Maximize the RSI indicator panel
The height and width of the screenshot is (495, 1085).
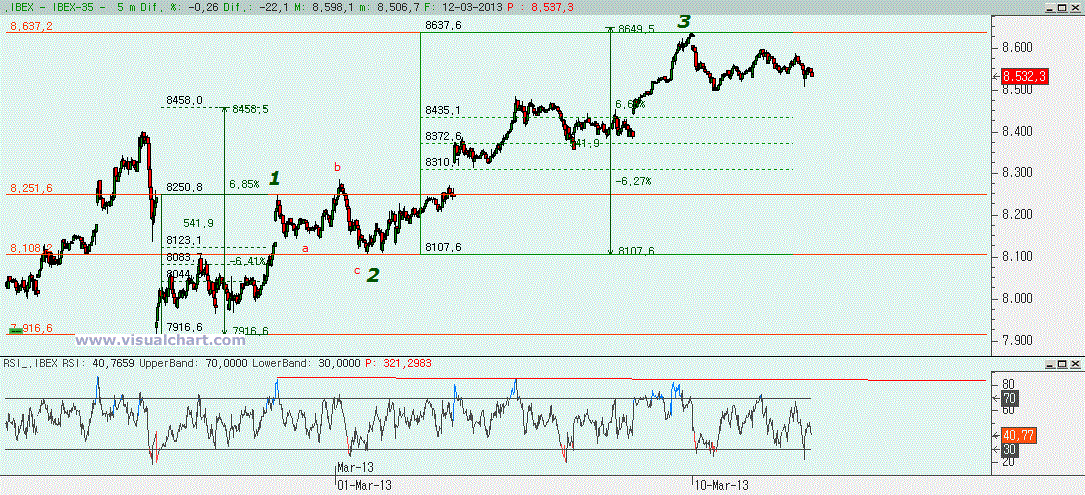(x=1061, y=363)
